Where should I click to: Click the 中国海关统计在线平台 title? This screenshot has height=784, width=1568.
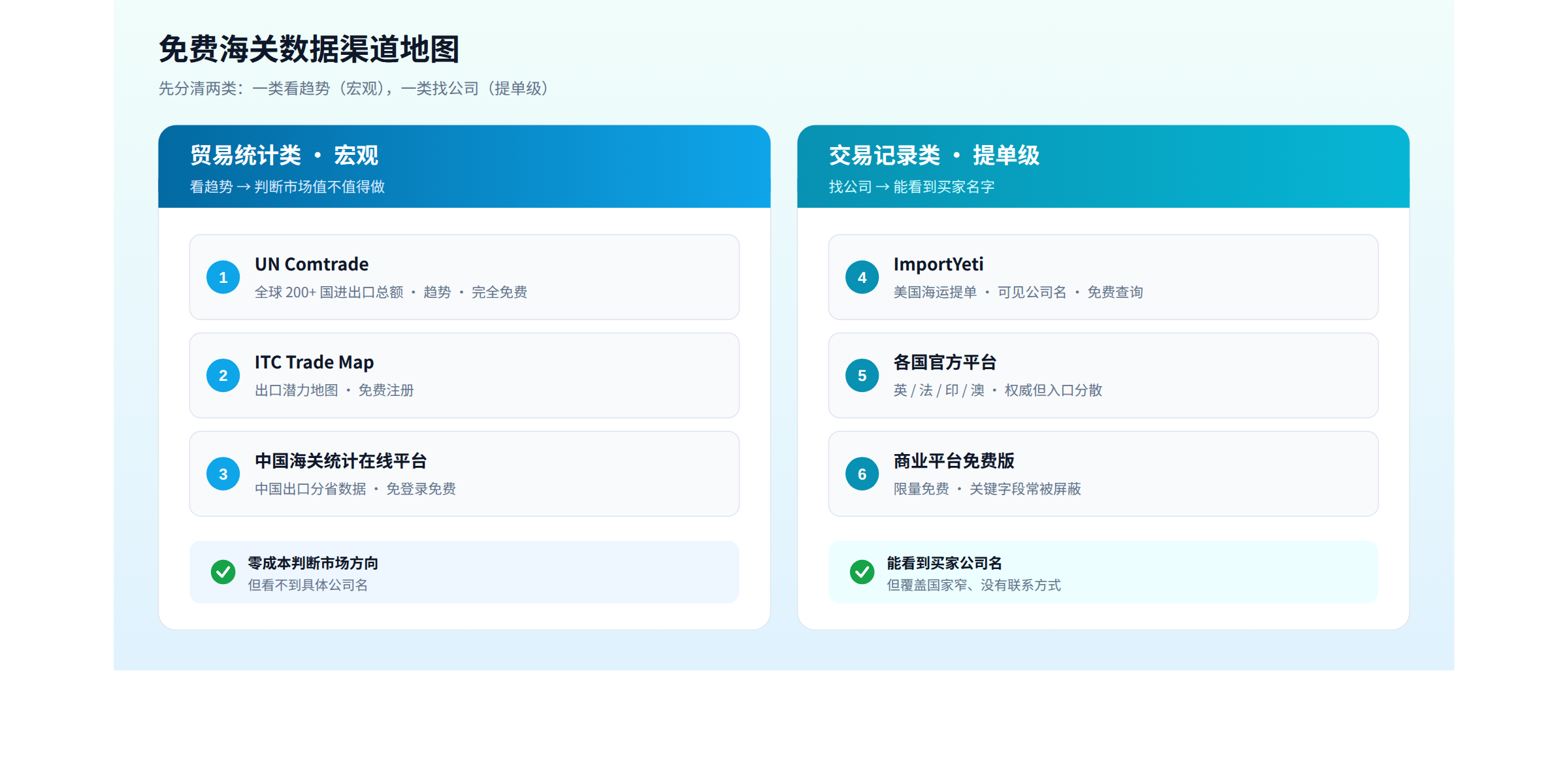click(340, 461)
